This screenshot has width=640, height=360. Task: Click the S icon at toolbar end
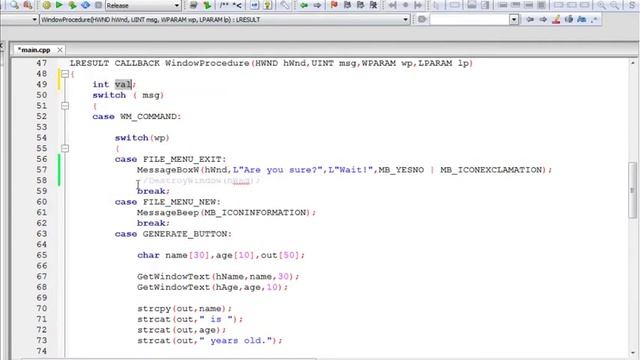(x=632, y=5)
